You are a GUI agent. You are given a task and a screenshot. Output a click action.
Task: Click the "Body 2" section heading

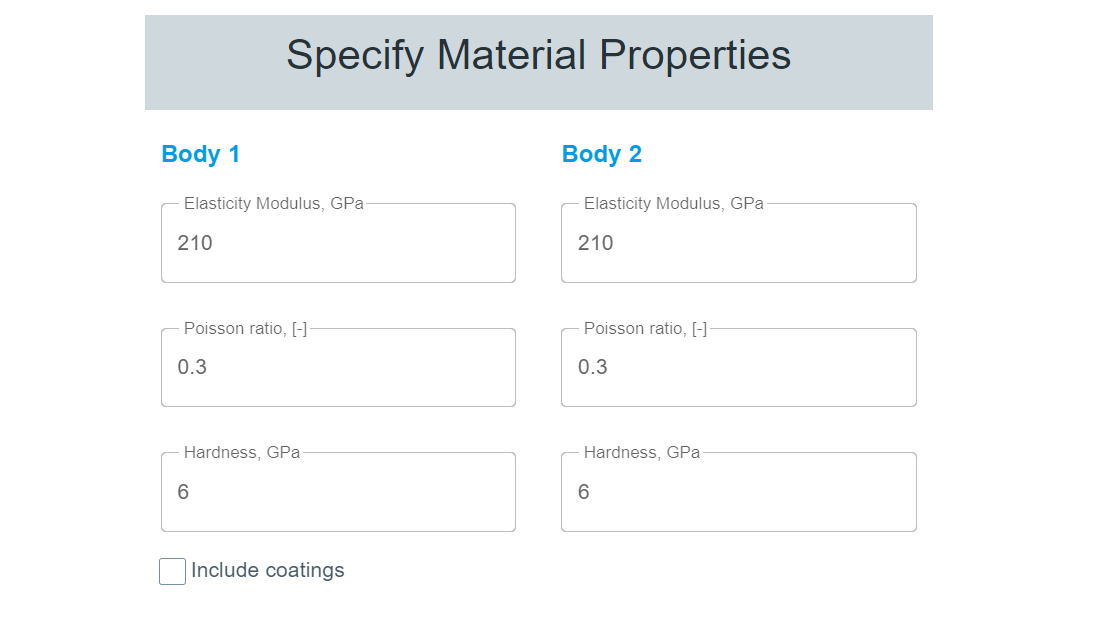(602, 154)
